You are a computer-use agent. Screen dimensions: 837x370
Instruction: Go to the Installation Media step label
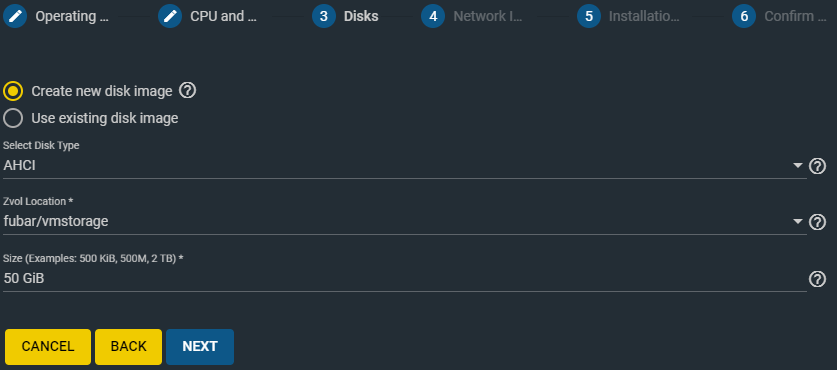click(644, 16)
